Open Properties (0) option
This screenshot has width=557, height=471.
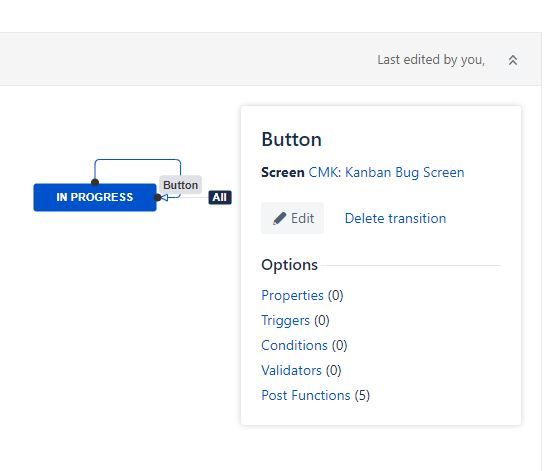click(302, 295)
